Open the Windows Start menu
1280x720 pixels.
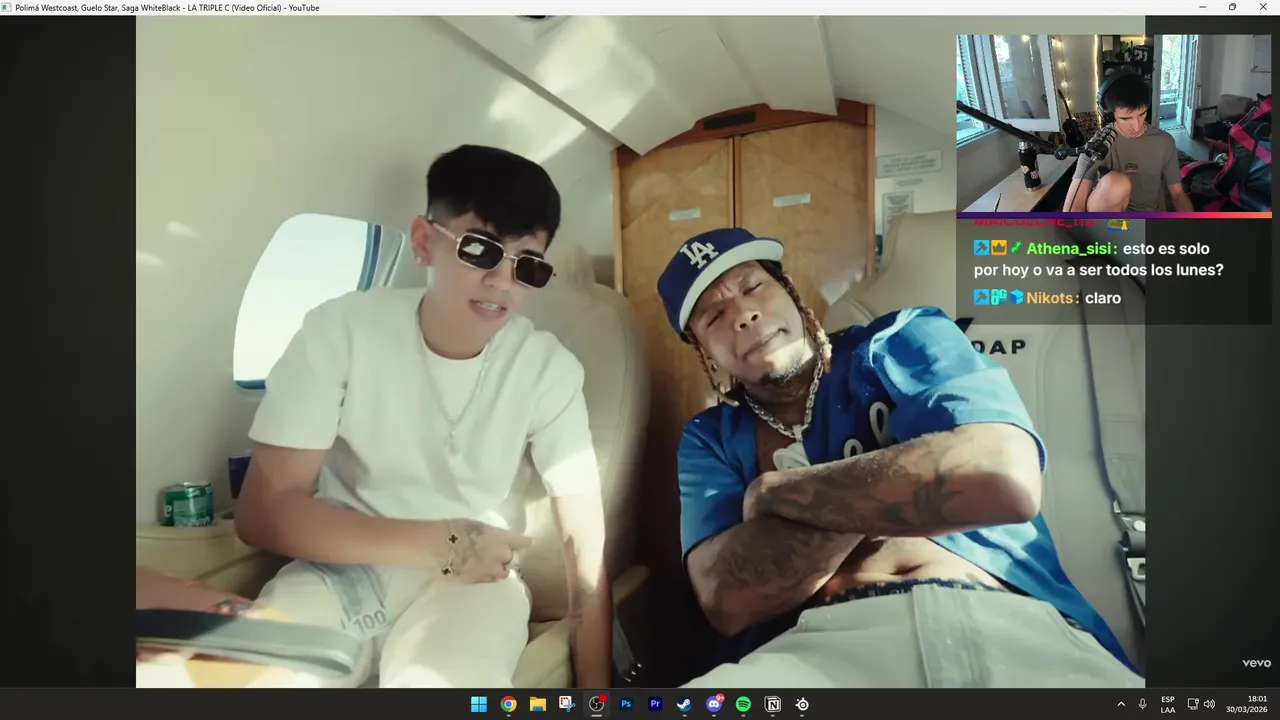pos(479,704)
